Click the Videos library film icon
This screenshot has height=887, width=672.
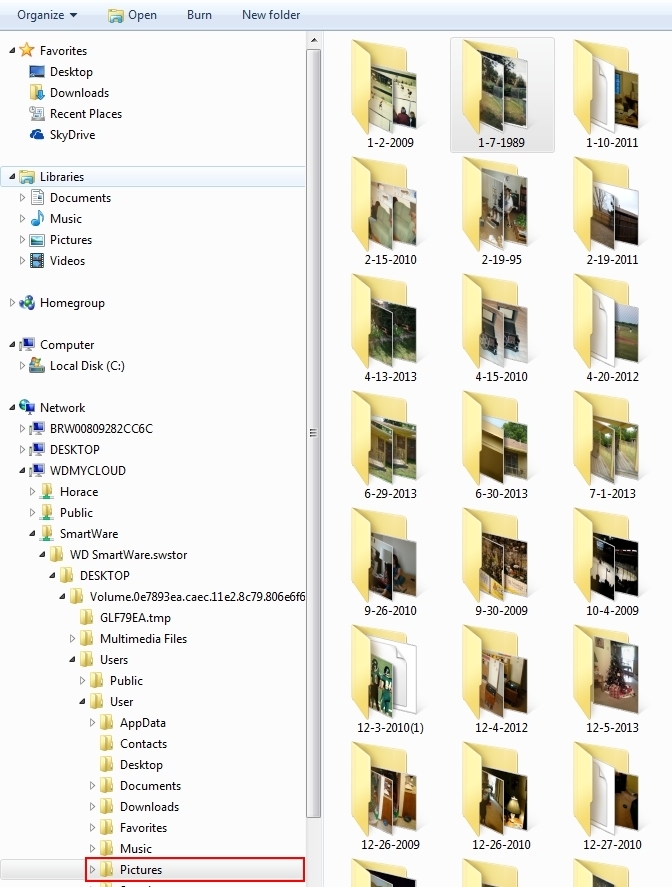coord(37,260)
